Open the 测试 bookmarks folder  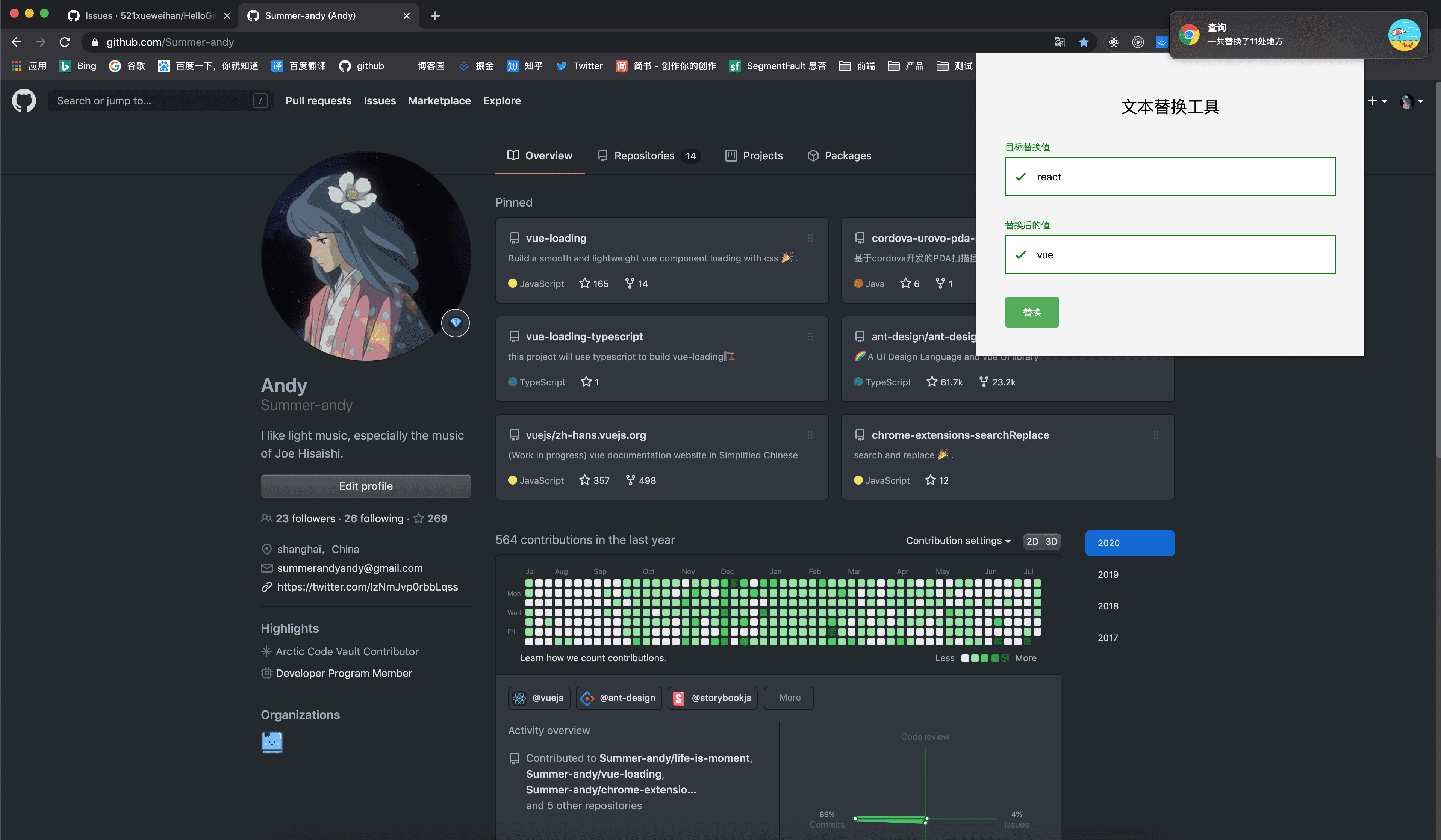[x=954, y=66]
